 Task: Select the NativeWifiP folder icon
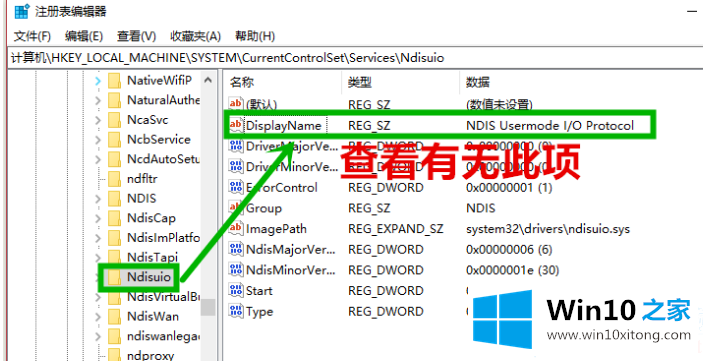tap(115, 81)
